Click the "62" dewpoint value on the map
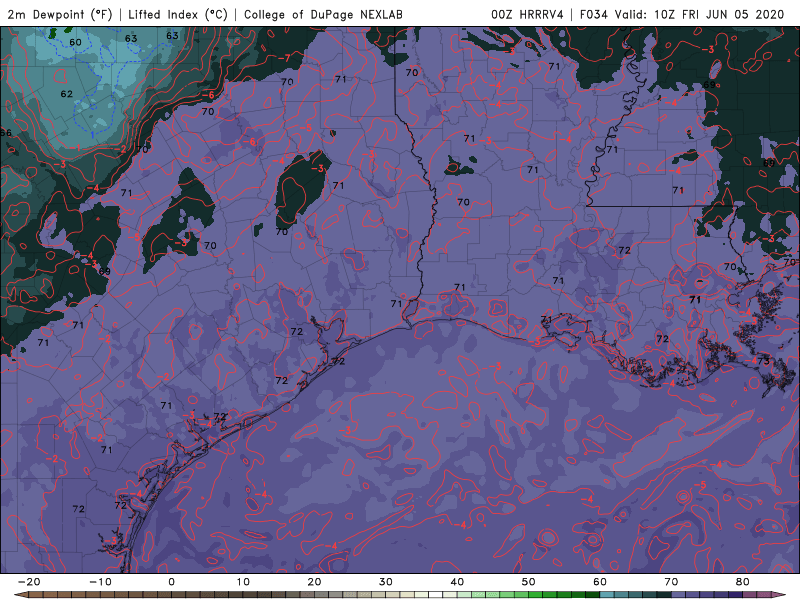Viewport: 800px width, 600px height. click(x=66, y=94)
